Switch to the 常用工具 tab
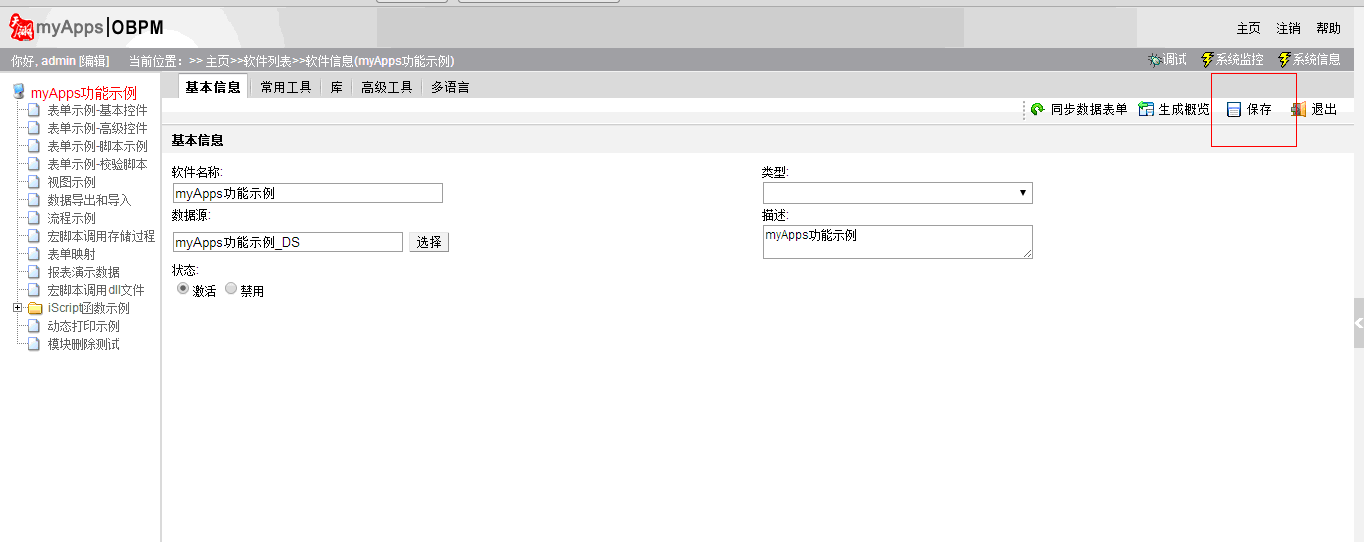Image resolution: width=1364 pixels, height=542 pixels. click(286, 87)
